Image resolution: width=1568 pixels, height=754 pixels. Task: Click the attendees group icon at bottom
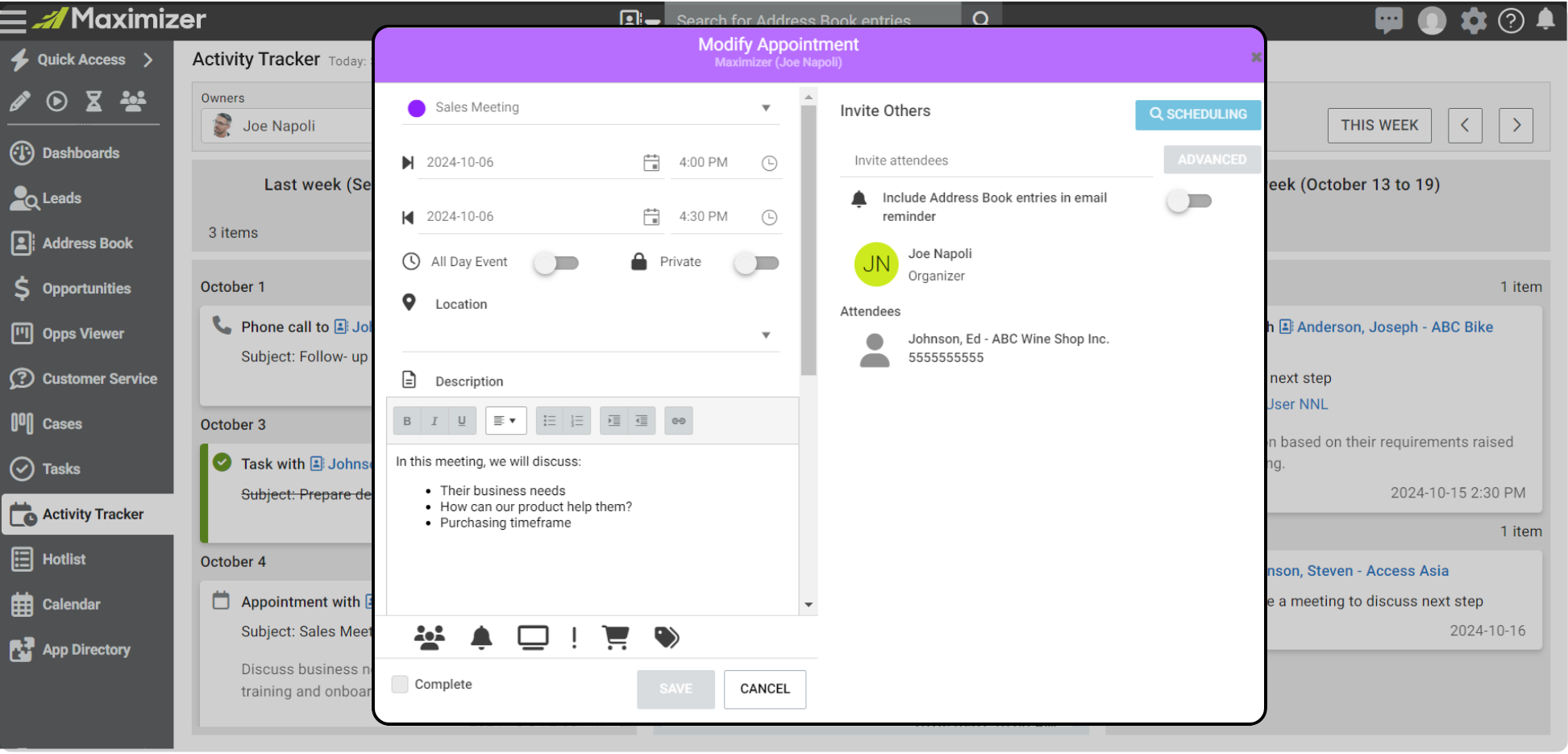(x=430, y=638)
